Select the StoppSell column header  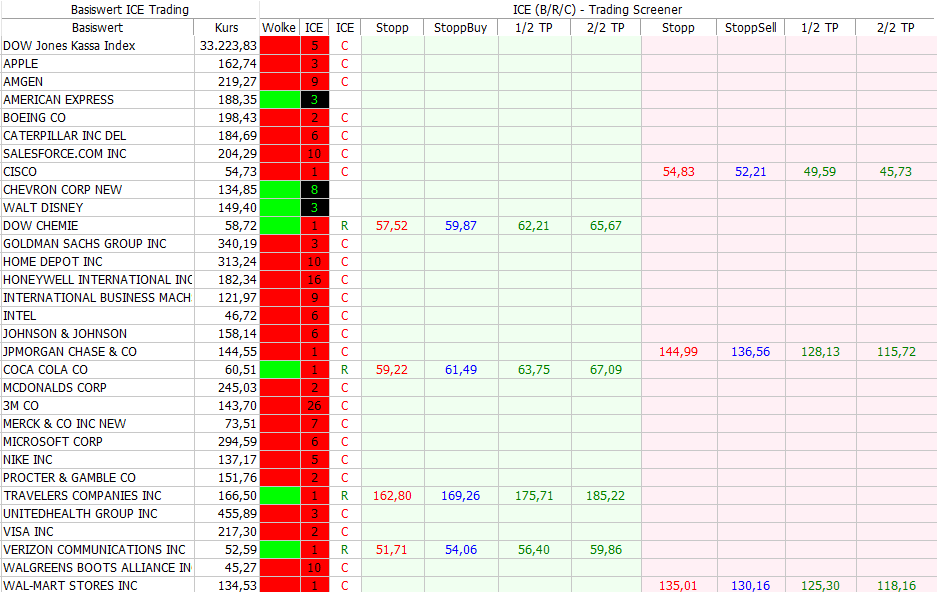pyautogui.click(x=751, y=27)
